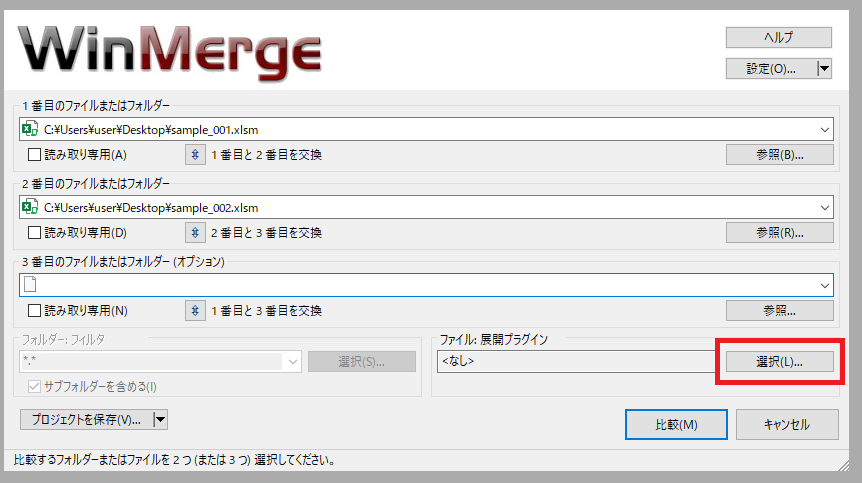Click プロジェクトを保存(V)... button
The width and height of the screenshot is (862, 483).
(87, 420)
